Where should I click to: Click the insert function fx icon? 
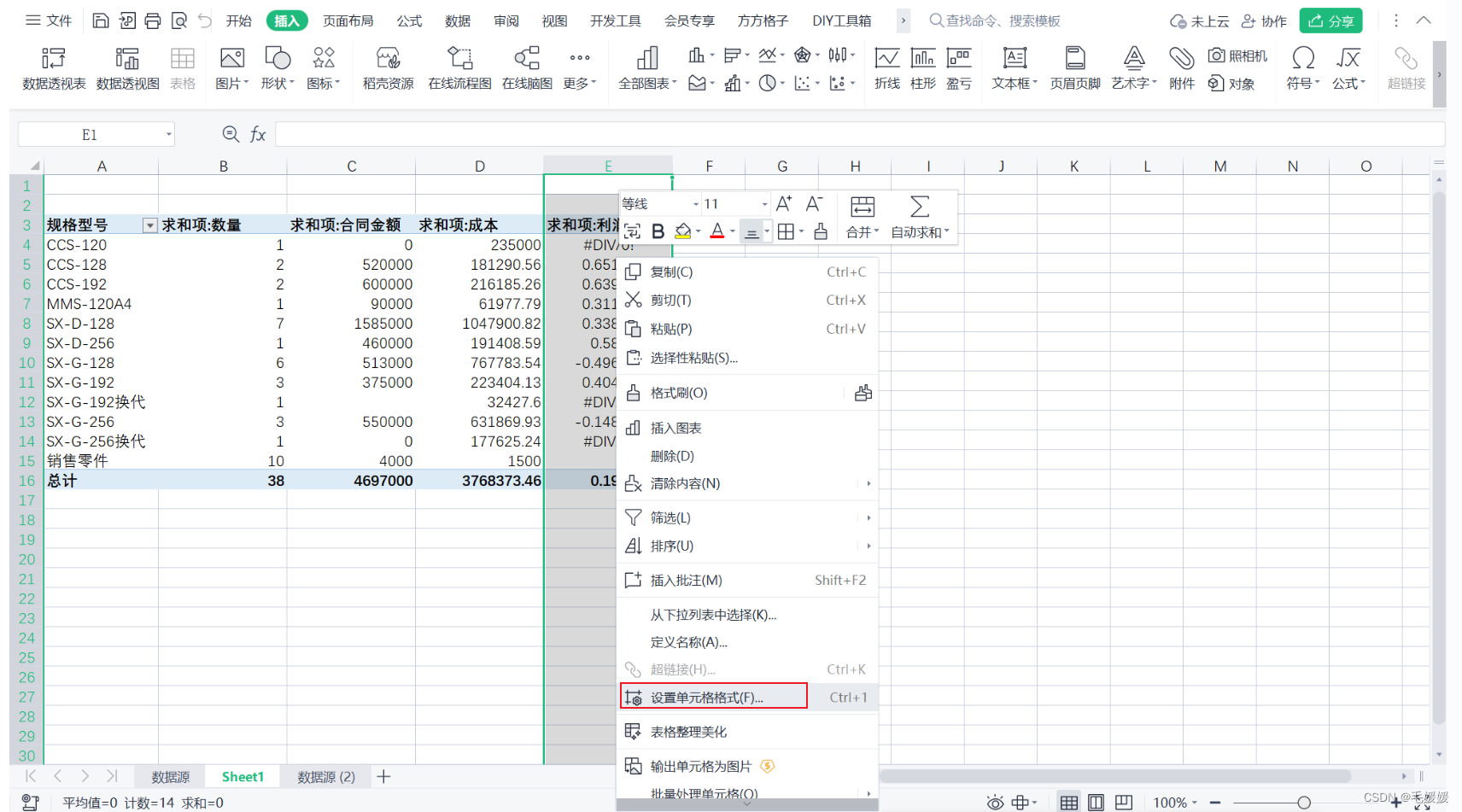pyautogui.click(x=258, y=134)
